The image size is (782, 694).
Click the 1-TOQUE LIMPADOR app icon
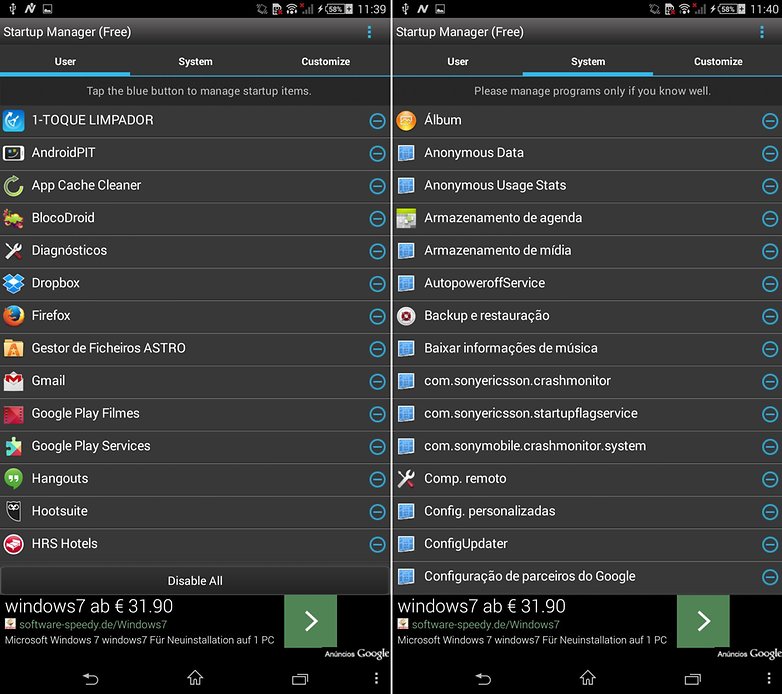[x=13, y=121]
